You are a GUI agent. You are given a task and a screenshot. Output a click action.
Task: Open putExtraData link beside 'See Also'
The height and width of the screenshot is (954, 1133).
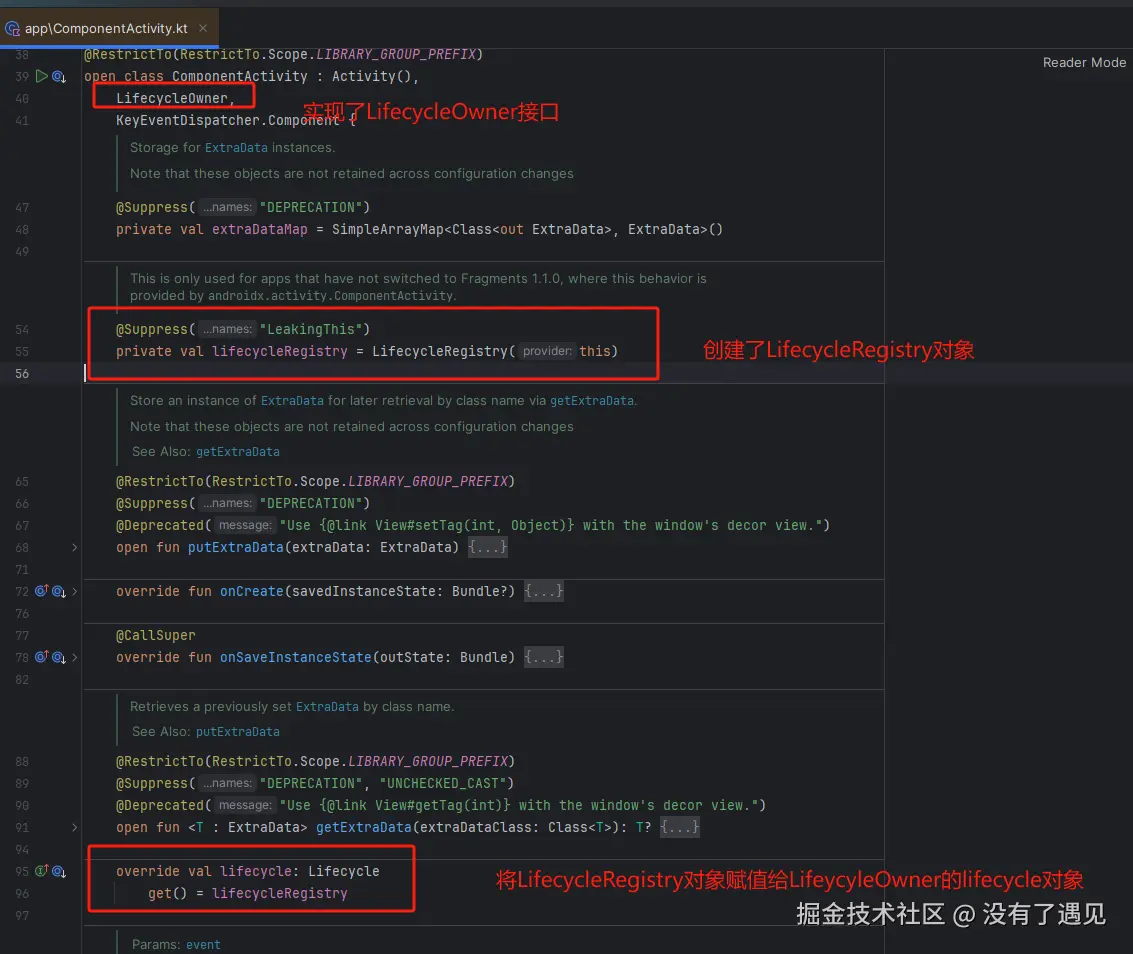point(238,731)
